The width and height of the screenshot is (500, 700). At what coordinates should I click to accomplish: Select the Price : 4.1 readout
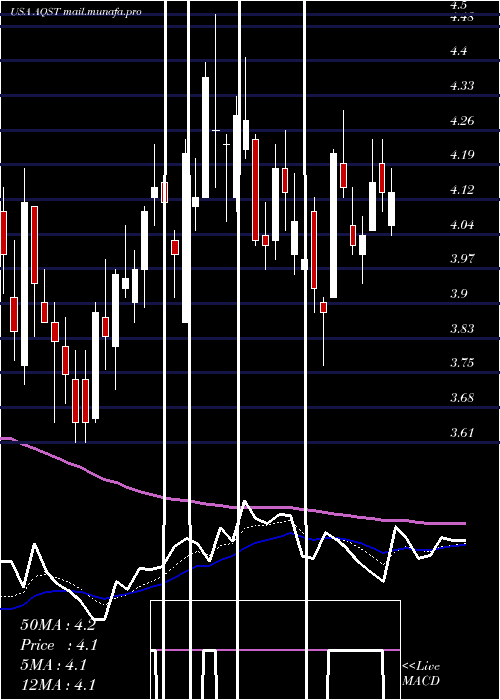click(x=59, y=645)
